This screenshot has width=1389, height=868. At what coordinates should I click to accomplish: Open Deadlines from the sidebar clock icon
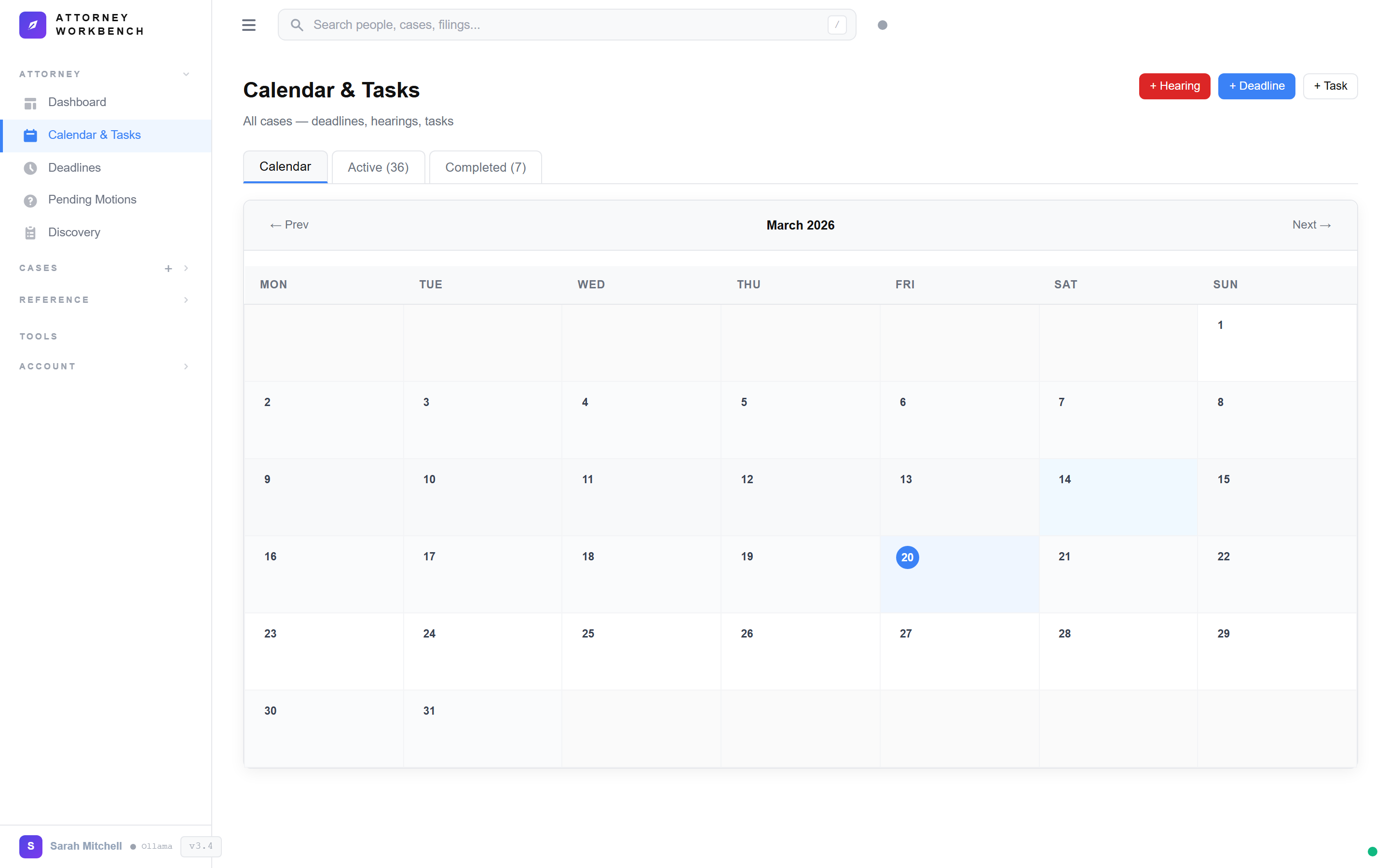(x=30, y=168)
